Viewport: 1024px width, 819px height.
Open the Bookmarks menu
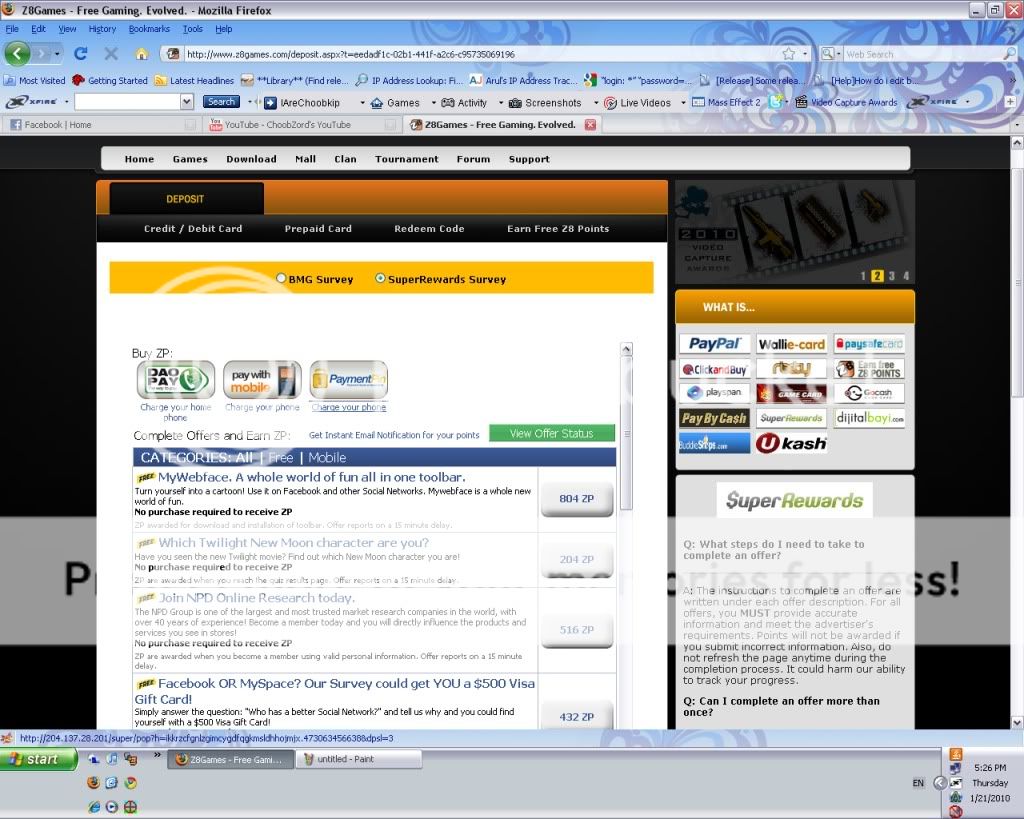[x=149, y=29]
